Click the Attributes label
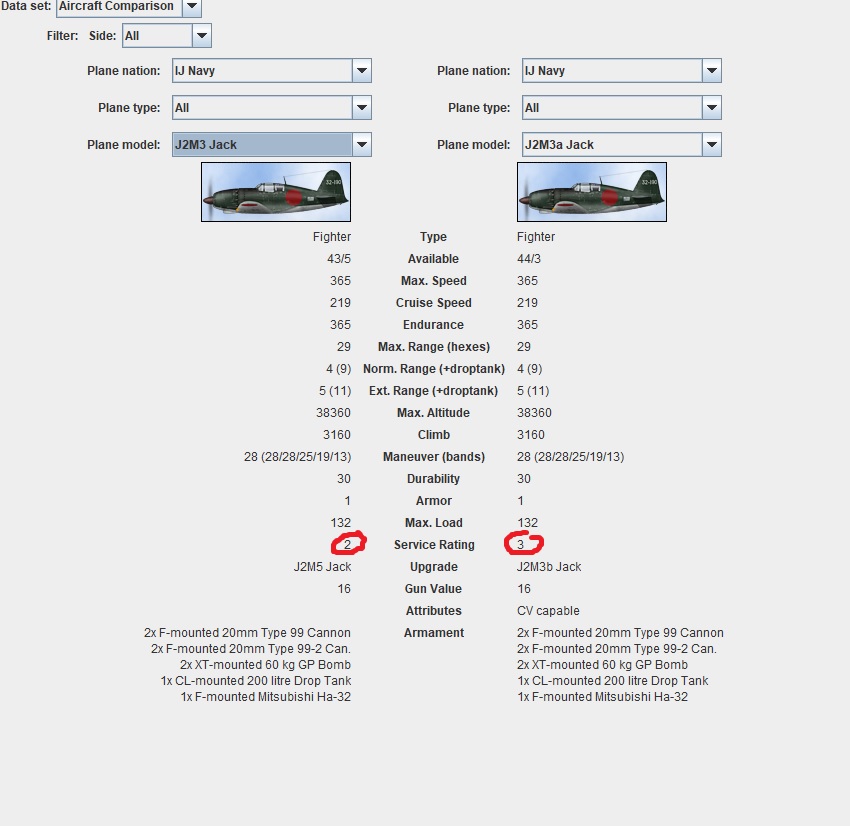Screen dimensions: 850x826 click(x=434, y=611)
